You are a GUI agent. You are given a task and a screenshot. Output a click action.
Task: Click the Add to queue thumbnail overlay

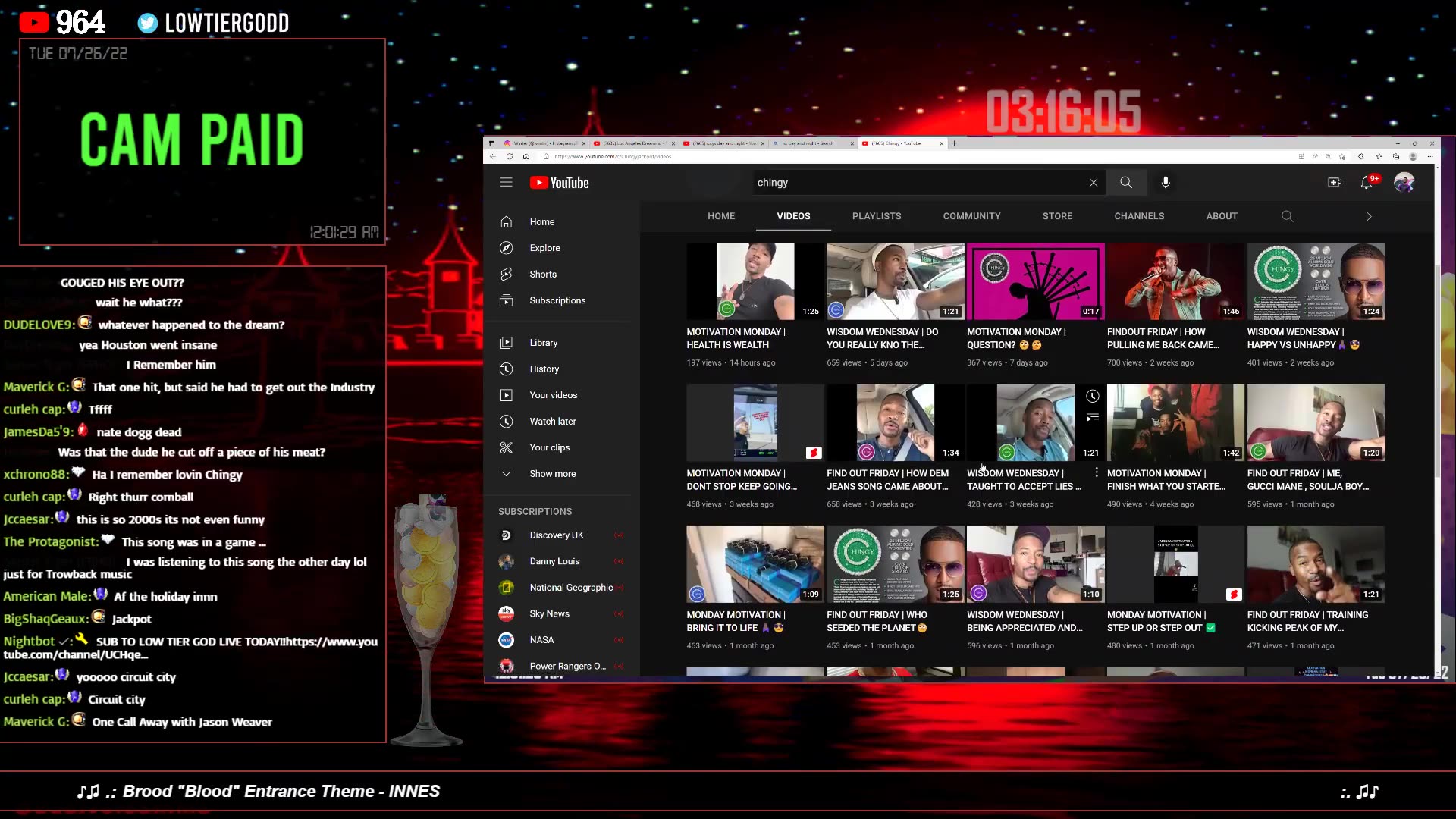point(1093,417)
